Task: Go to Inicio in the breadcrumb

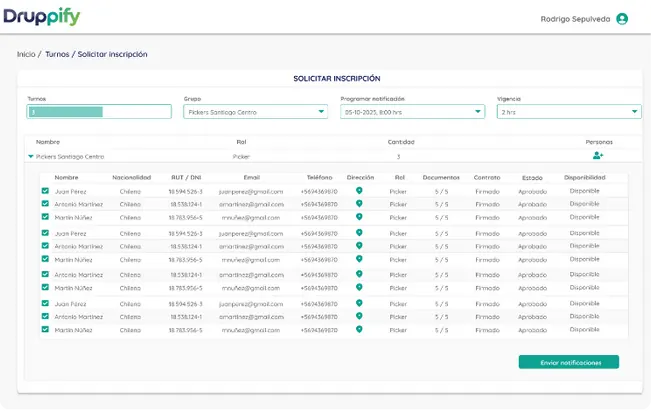Action: (26, 54)
